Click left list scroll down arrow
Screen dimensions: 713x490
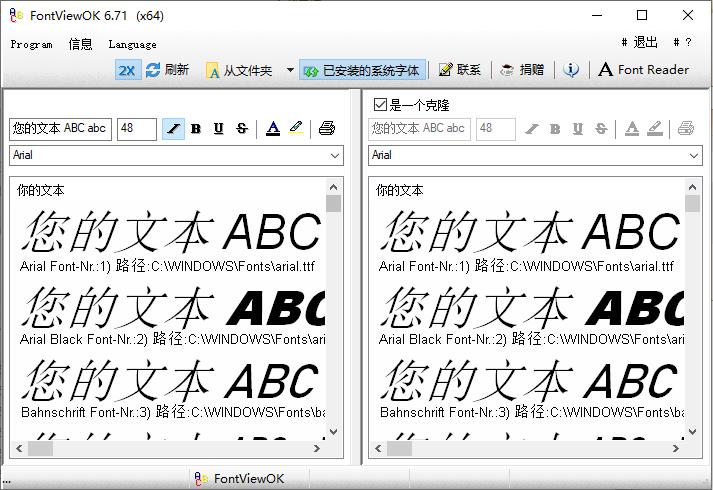pyautogui.click(x=333, y=431)
